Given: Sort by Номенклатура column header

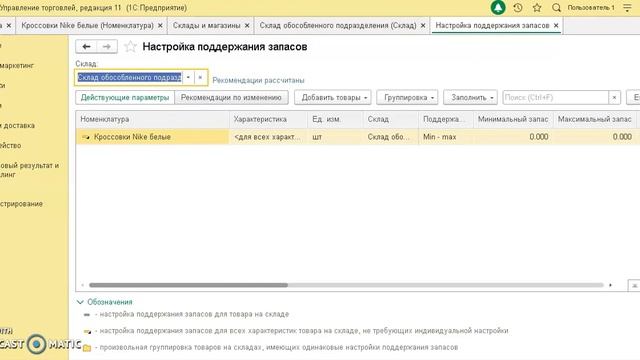Looking at the screenshot, I should pos(152,119).
